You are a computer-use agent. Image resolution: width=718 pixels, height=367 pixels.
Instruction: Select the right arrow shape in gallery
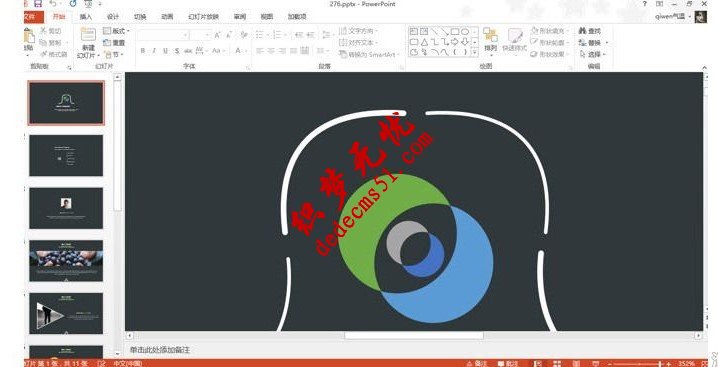coord(455,42)
